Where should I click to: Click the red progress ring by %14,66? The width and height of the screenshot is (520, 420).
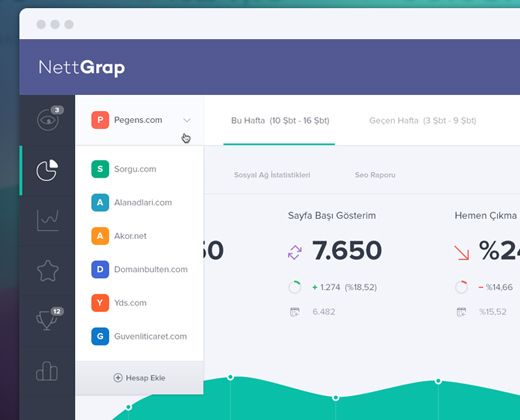[x=462, y=287]
